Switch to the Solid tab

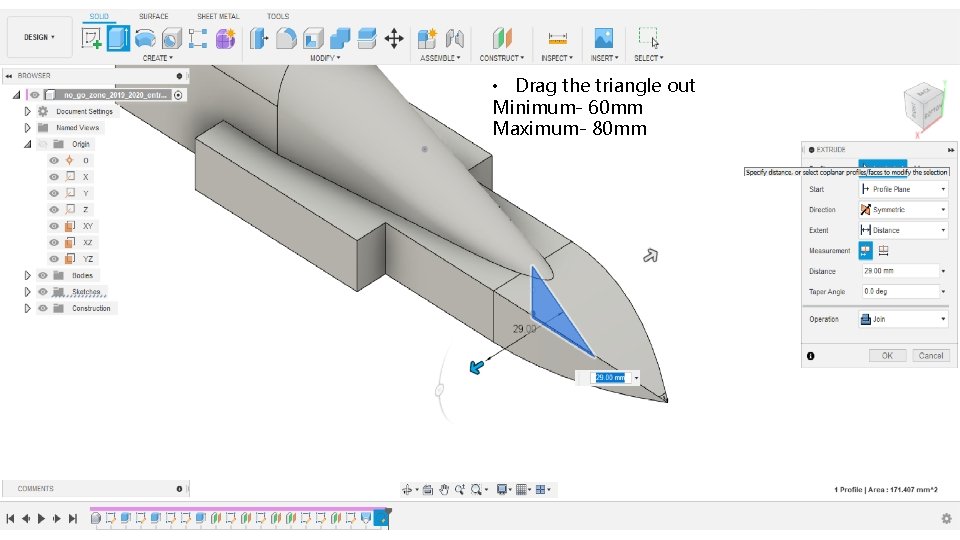coord(99,16)
